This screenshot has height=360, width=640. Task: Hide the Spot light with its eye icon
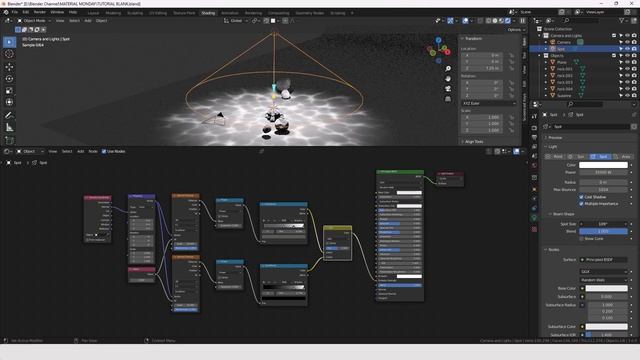click(x=627, y=49)
